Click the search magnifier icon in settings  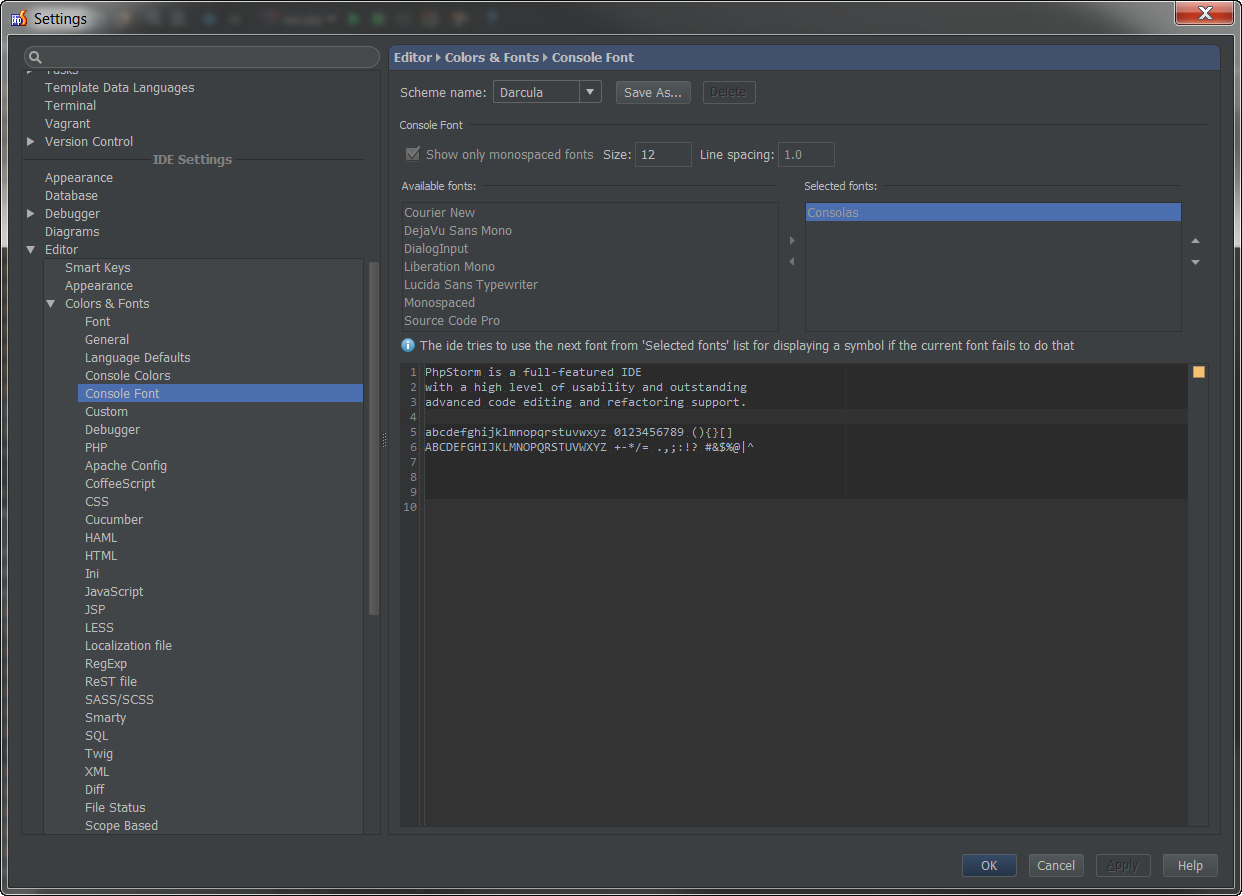34,58
